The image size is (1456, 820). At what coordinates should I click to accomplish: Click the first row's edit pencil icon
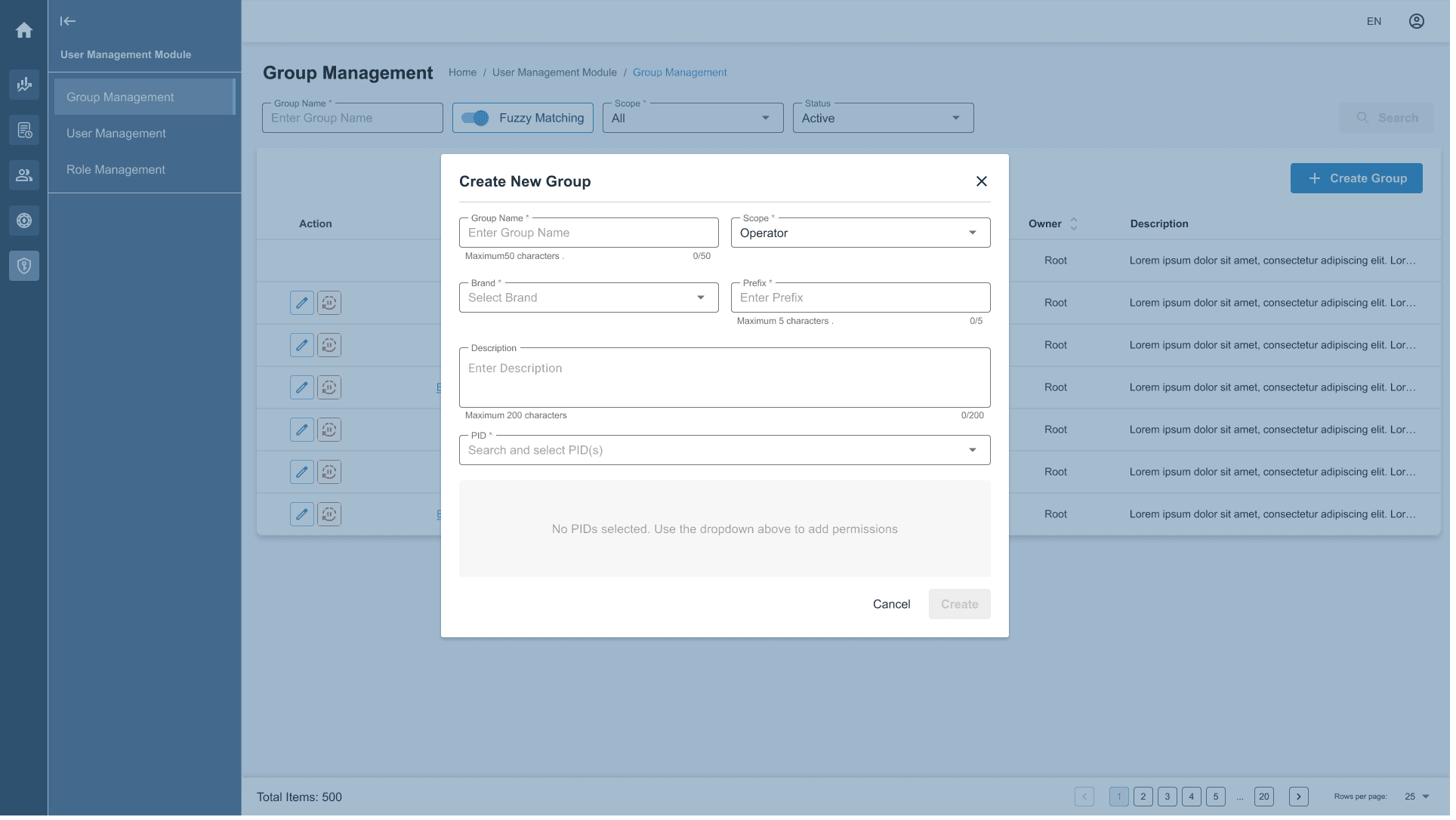pos(303,304)
